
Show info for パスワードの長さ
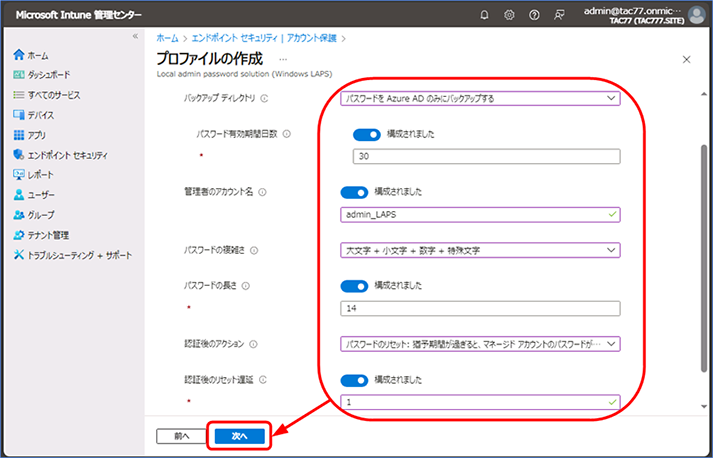pyautogui.click(x=246, y=286)
